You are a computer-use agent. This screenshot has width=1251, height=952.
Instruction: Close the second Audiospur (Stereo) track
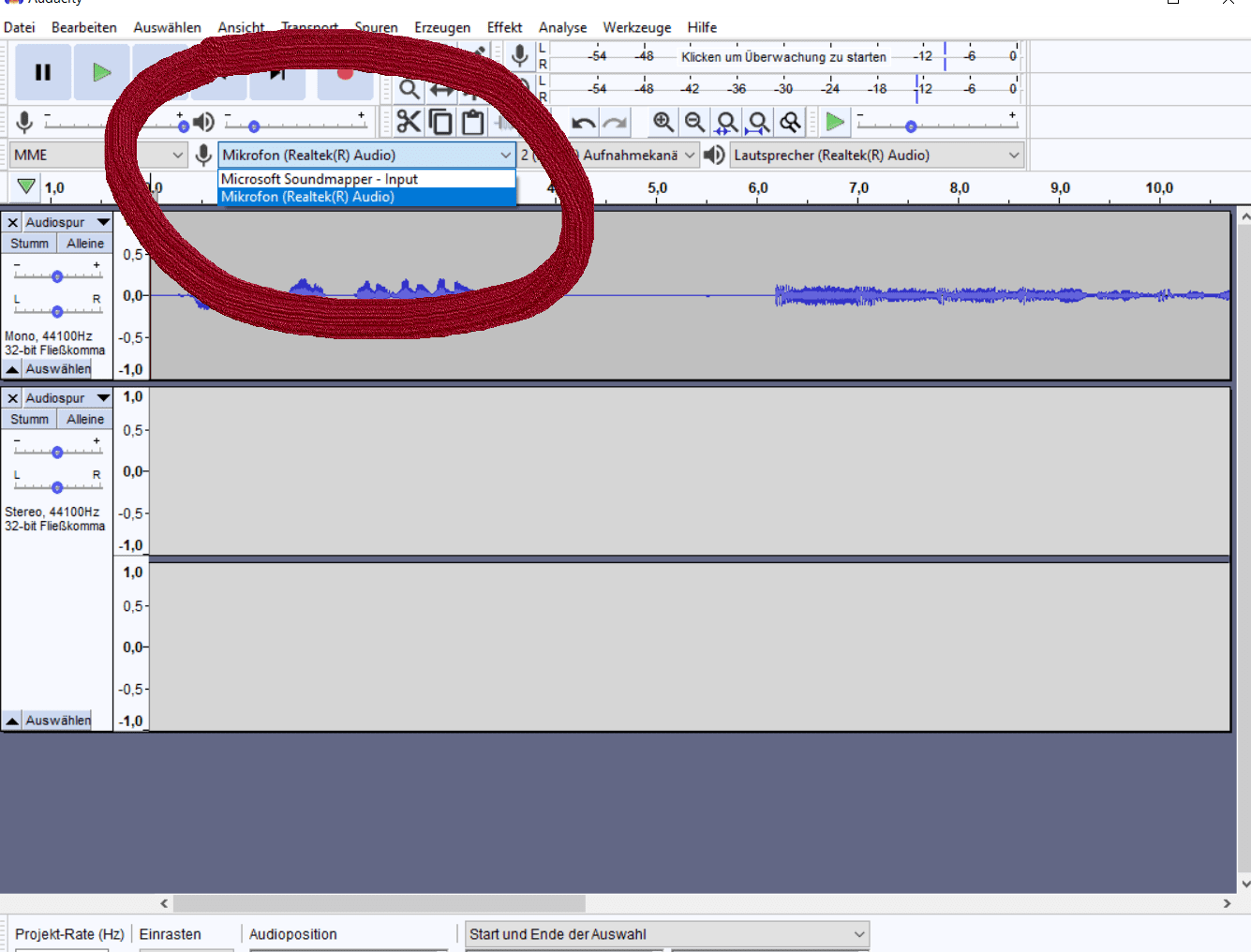[x=12, y=398]
